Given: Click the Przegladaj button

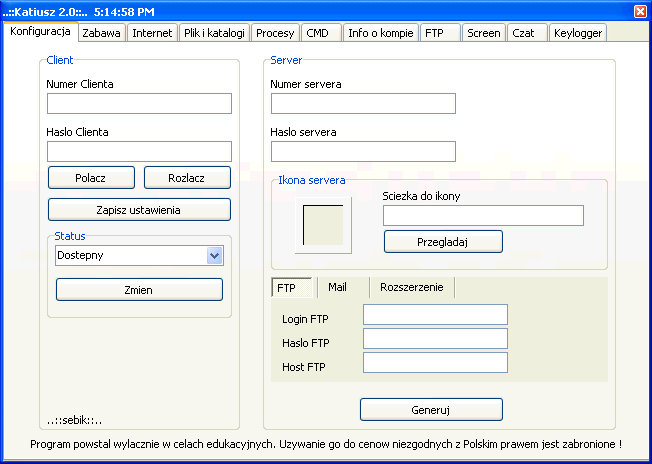Looking at the screenshot, I should click(443, 241).
